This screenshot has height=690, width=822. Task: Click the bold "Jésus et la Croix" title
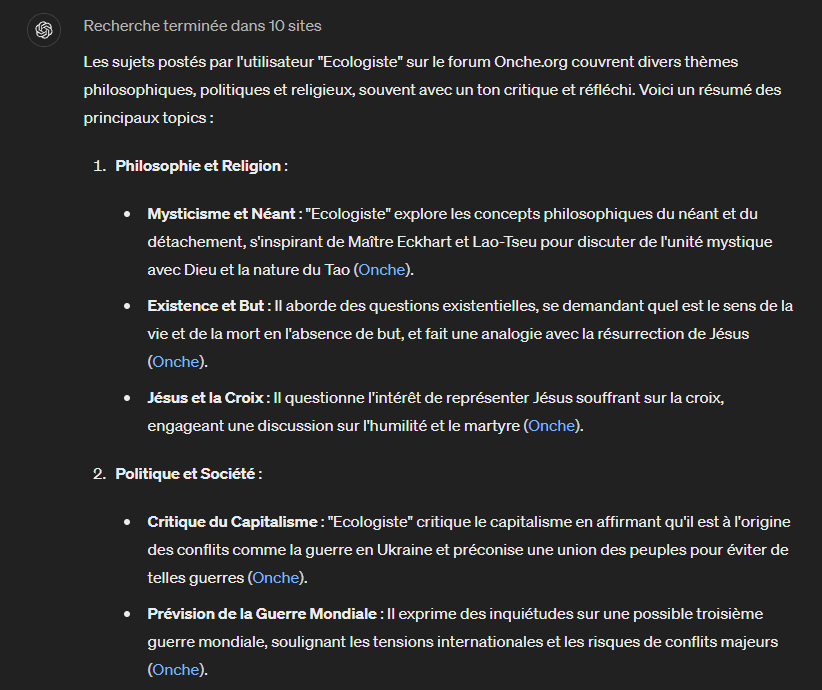[205, 398]
